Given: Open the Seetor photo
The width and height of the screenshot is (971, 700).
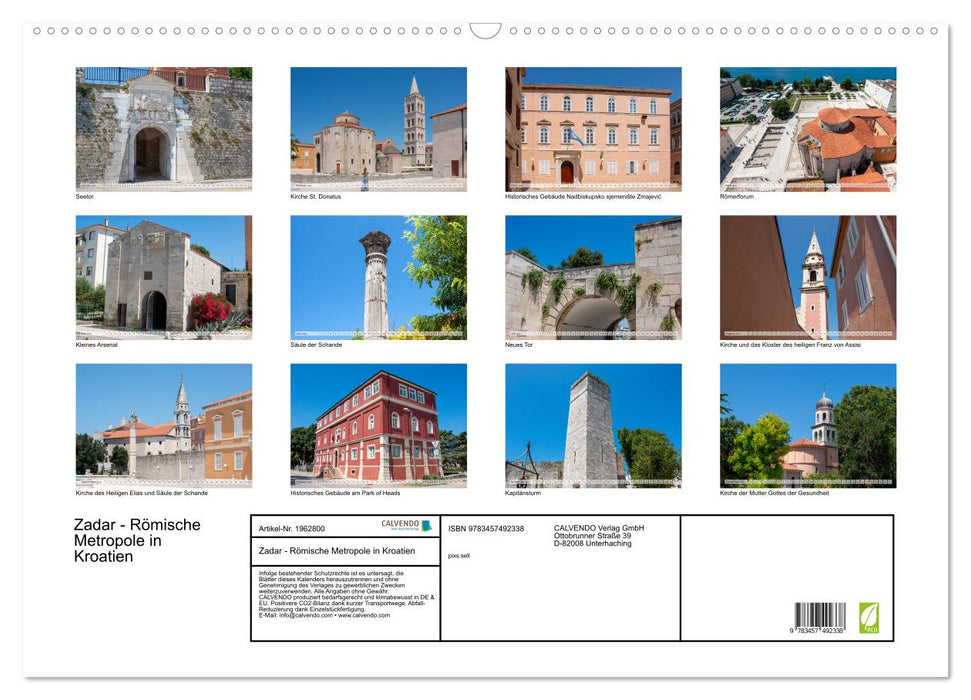Looking at the screenshot, I should 164,128.
